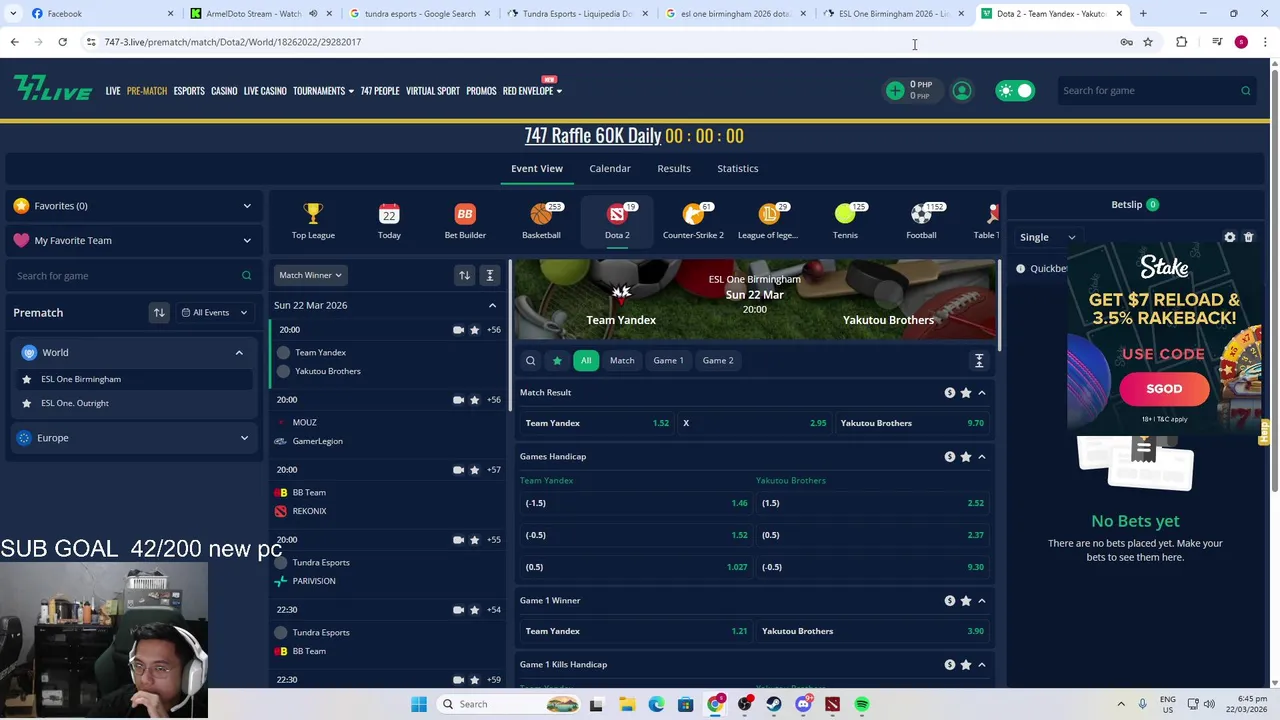Open the user account profile icon
Viewport: 1280px width, 720px height.
pos(962,91)
